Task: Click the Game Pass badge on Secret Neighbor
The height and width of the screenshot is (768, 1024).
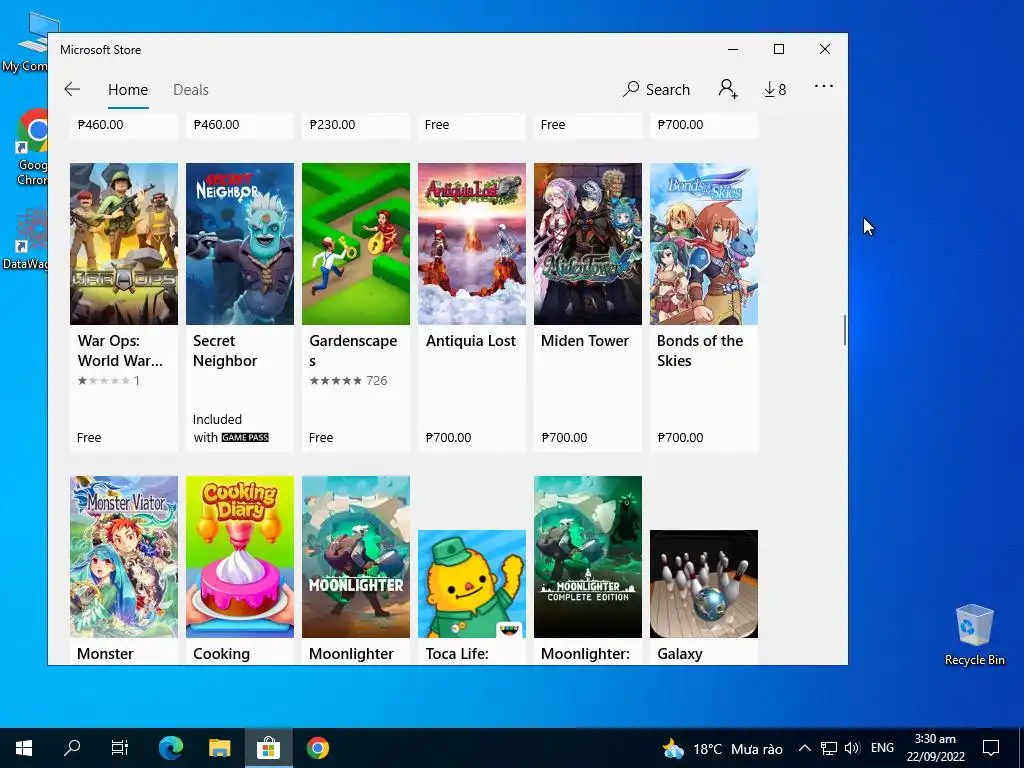Action: tap(245, 438)
